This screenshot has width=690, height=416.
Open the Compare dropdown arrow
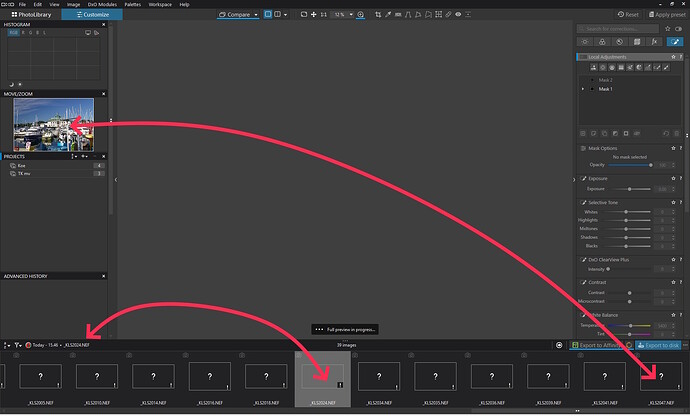coord(256,15)
